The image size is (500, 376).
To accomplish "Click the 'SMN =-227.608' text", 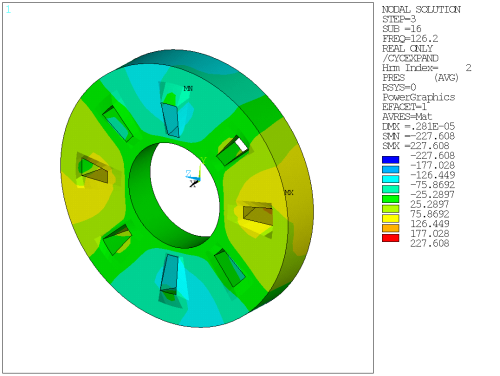I will coord(418,136).
